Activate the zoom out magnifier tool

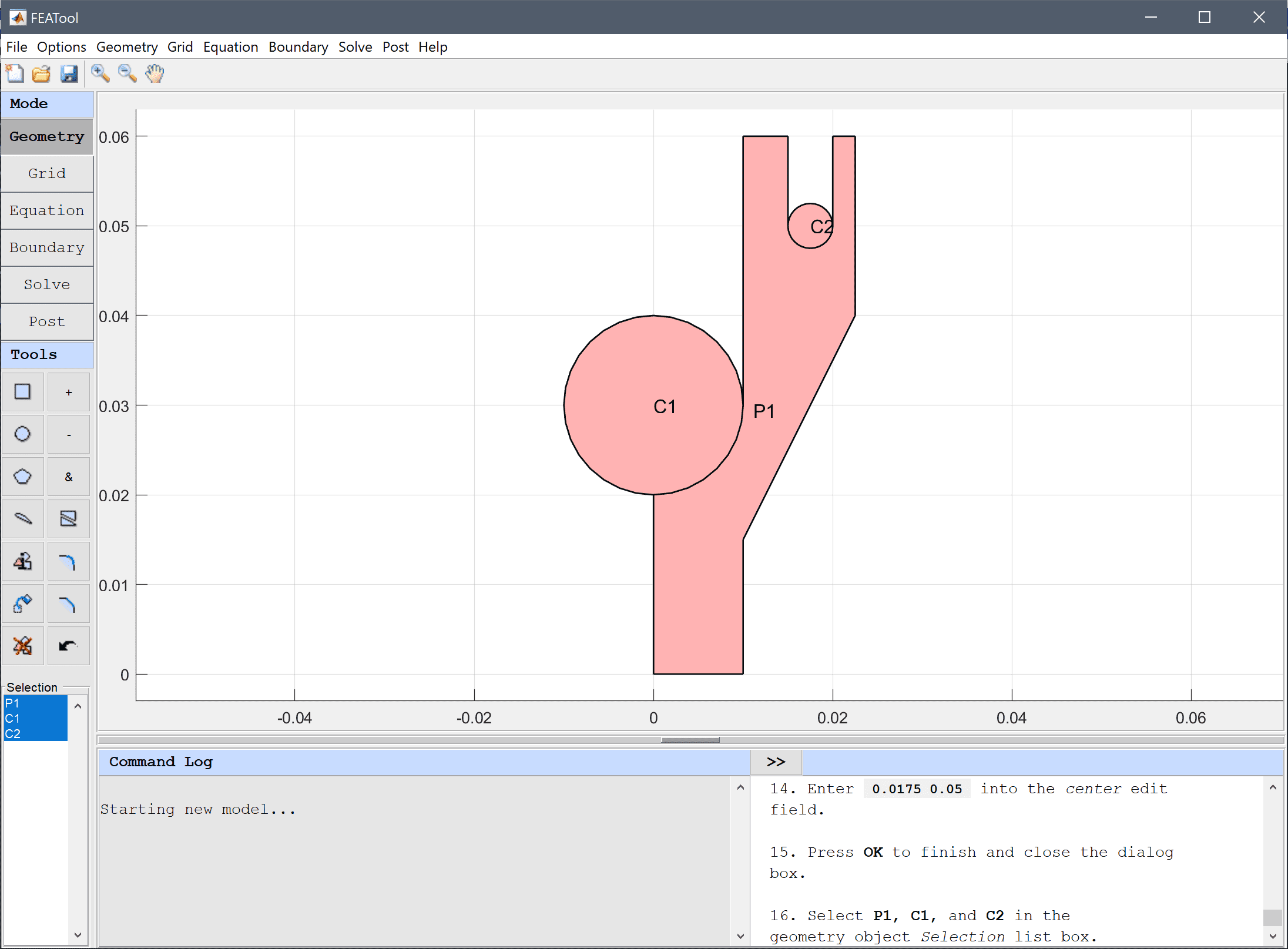tap(127, 73)
